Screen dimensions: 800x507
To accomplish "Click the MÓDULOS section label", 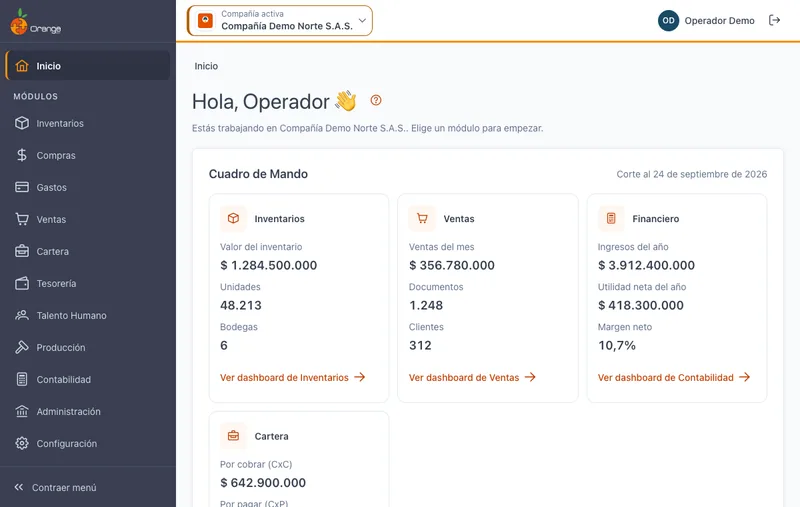I will pyautogui.click(x=36, y=96).
